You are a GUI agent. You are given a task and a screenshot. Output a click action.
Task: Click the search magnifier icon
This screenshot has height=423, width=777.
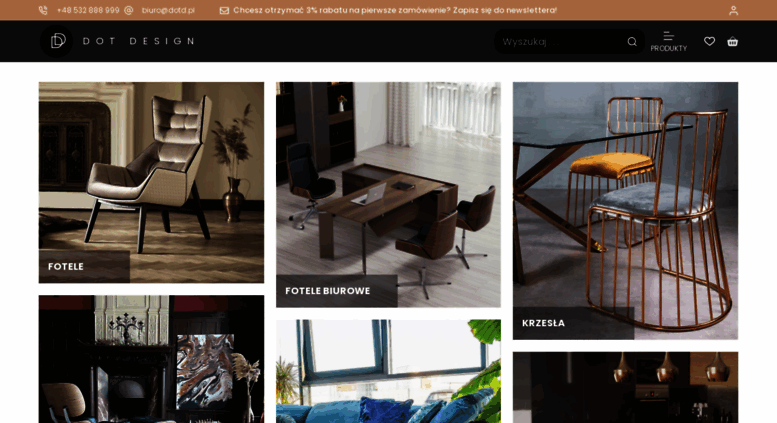[x=632, y=42]
